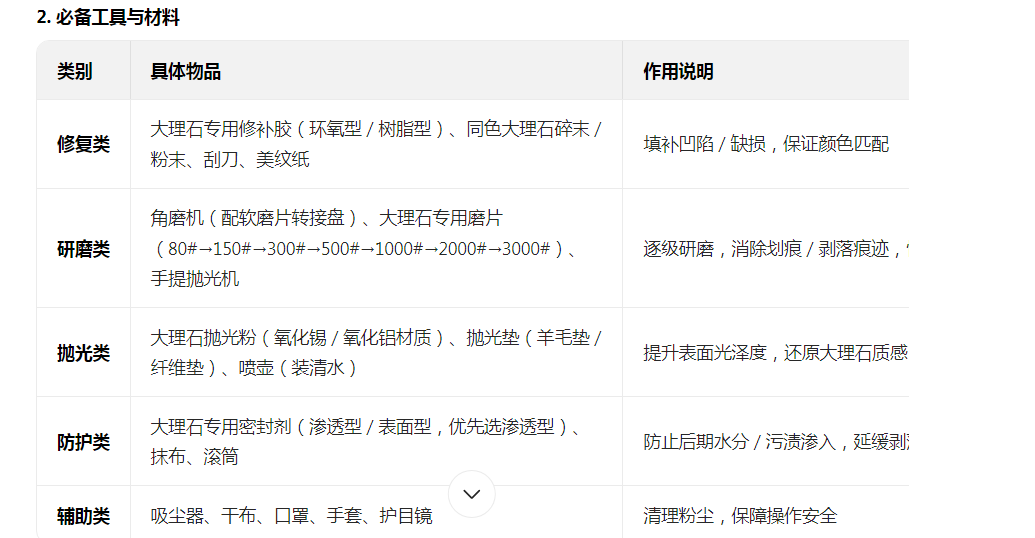The image size is (1035, 538).
Task: Select the '修复类' row label
Action: click(x=83, y=144)
